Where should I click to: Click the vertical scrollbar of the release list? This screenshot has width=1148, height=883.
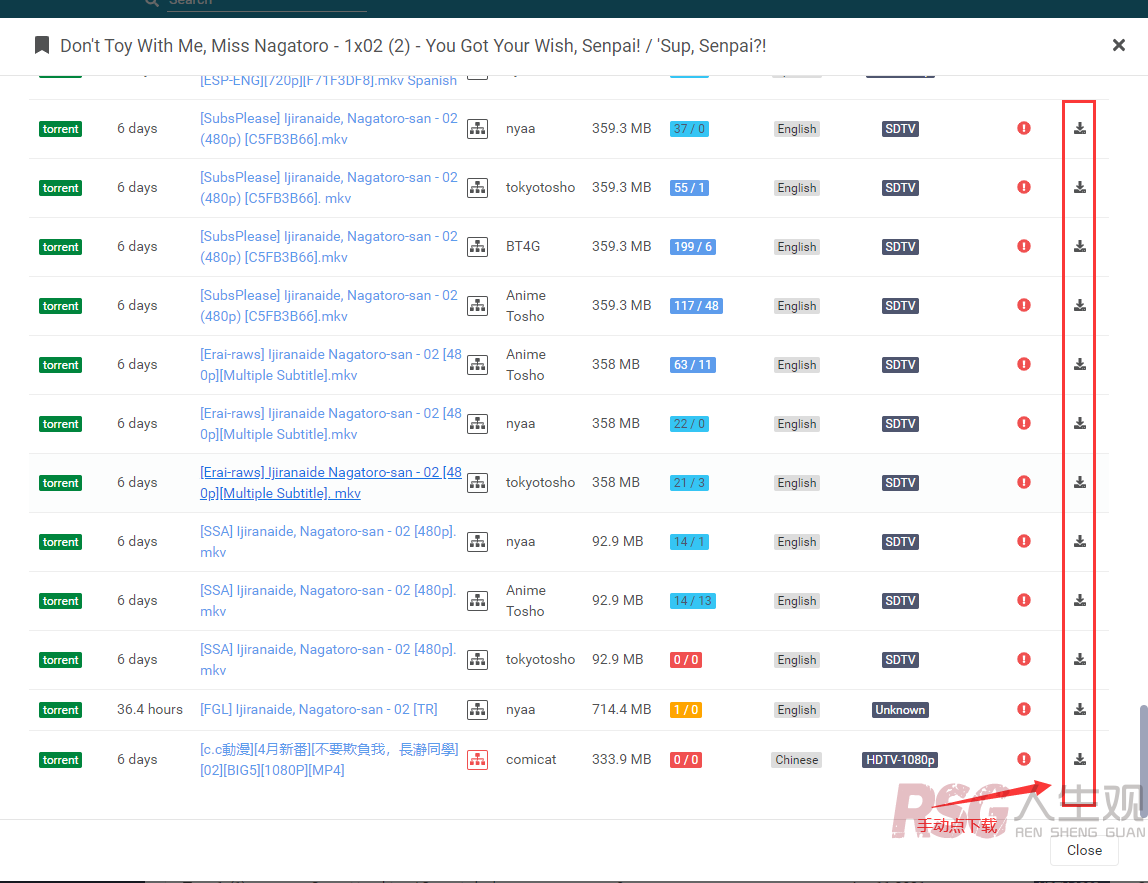click(1143, 761)
